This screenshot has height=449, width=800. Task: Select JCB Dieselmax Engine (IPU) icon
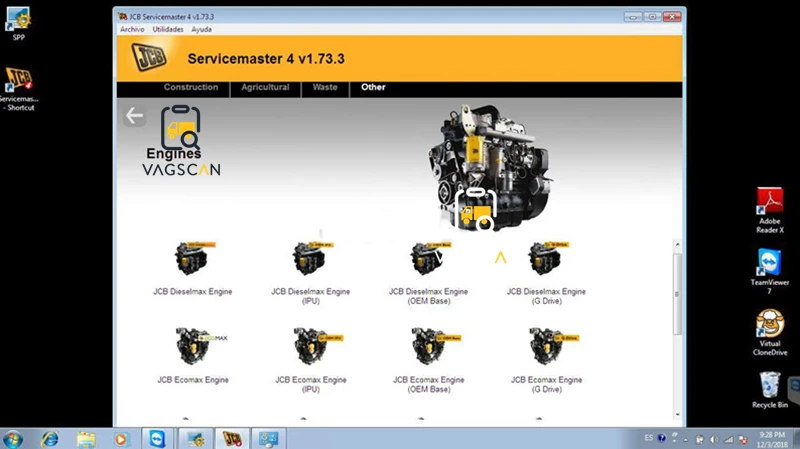[311, 258]
